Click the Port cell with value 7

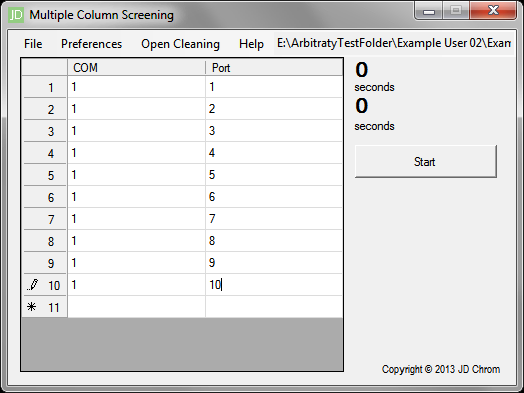coord(274,219)
